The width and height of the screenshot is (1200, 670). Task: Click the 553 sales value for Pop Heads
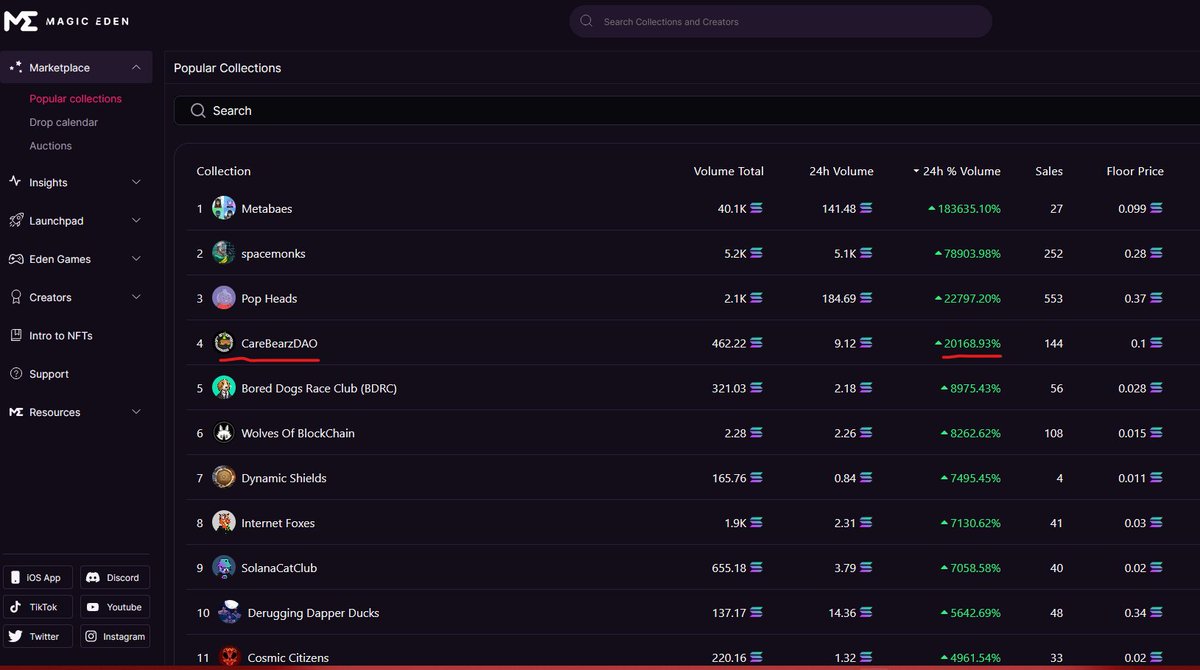(x=1052, y=298)
